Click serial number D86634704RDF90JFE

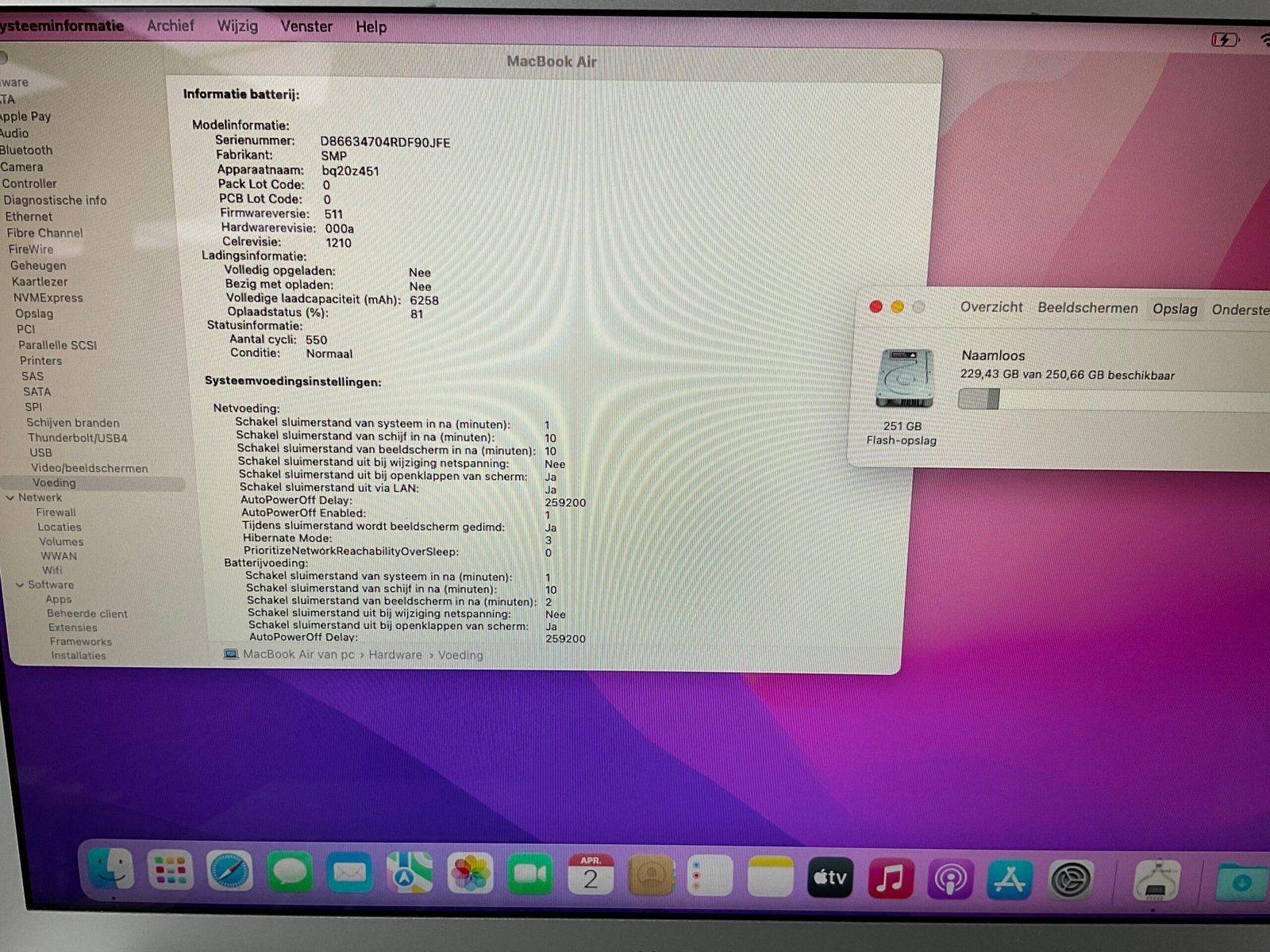coord(385,142)
